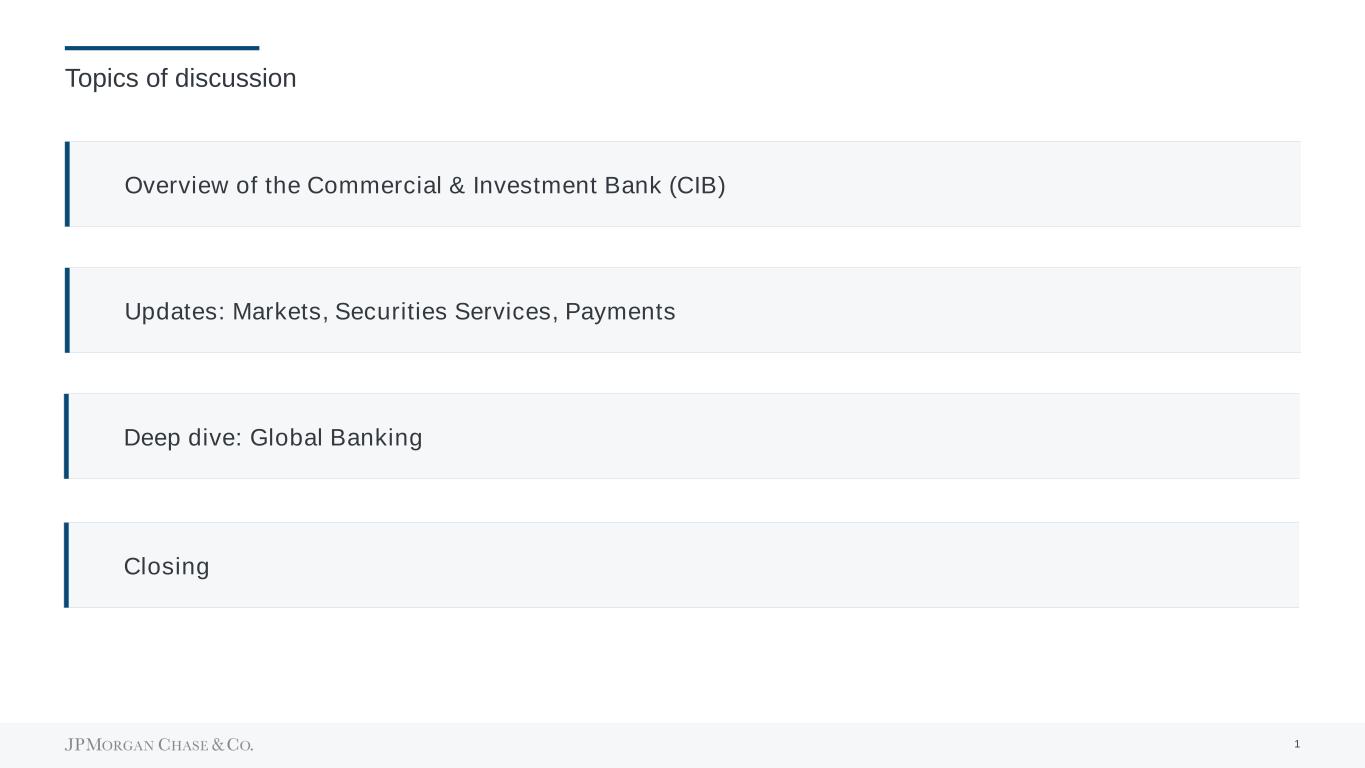Click the JPMorgan Chase & Co. logo

click(x=159, y=745)
